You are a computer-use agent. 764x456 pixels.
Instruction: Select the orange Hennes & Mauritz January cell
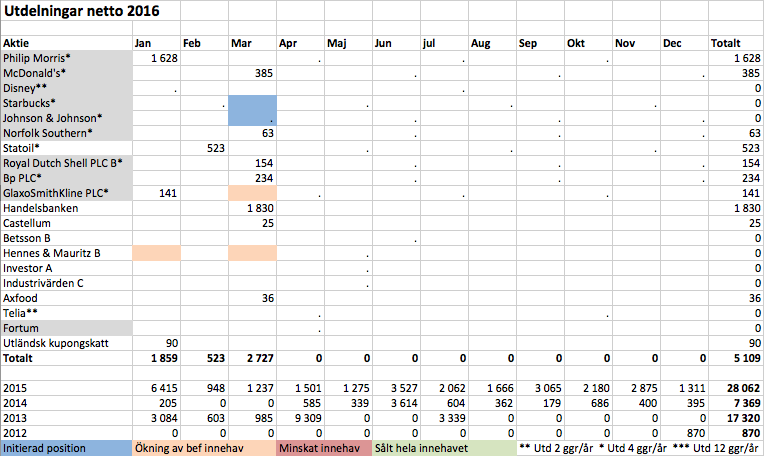156,253
